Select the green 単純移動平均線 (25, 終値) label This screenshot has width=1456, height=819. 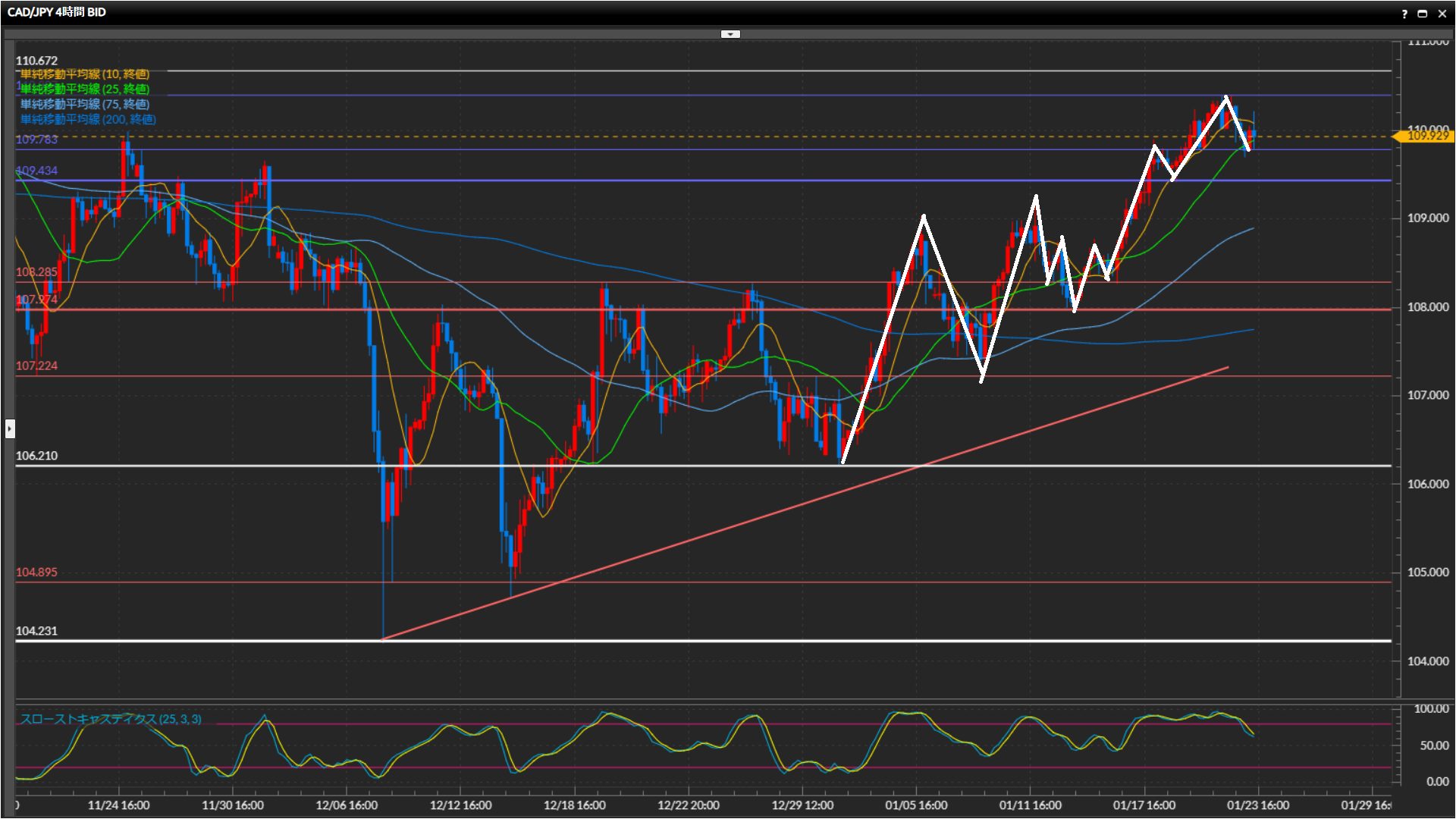tap(85, 89)
